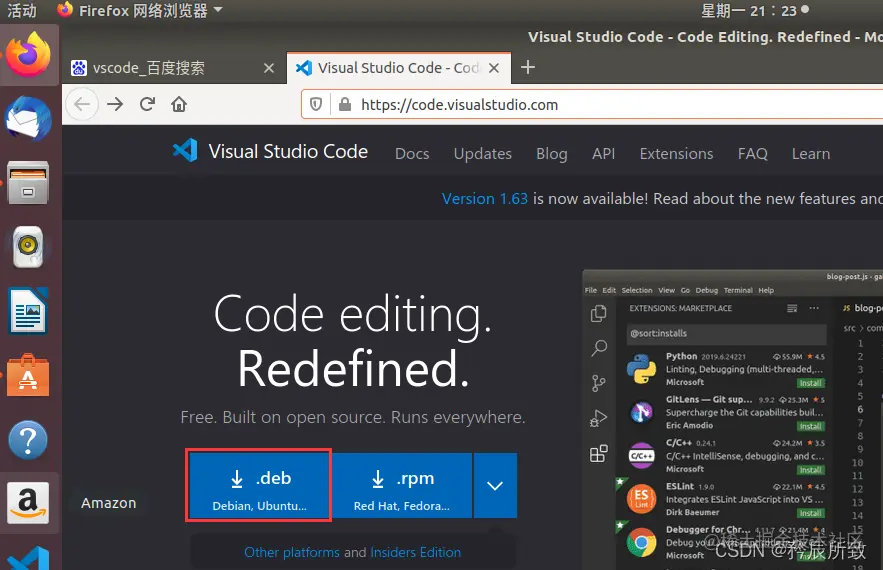Click the Terminal menu in the preview
The width and height of the screenshot is (883, 570).
coord(738,290)
